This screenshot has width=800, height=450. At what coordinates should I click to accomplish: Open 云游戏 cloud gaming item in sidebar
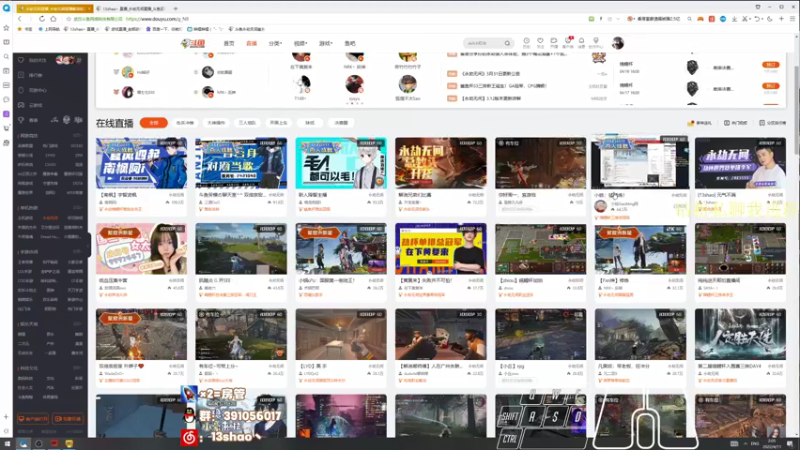pos(32,105)
